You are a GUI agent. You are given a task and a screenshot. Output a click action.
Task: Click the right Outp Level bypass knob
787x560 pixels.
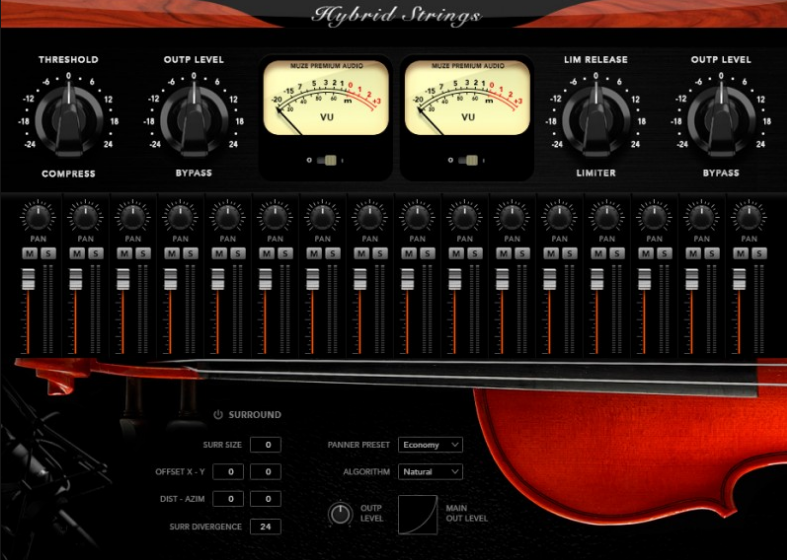[x=719, y=118]
